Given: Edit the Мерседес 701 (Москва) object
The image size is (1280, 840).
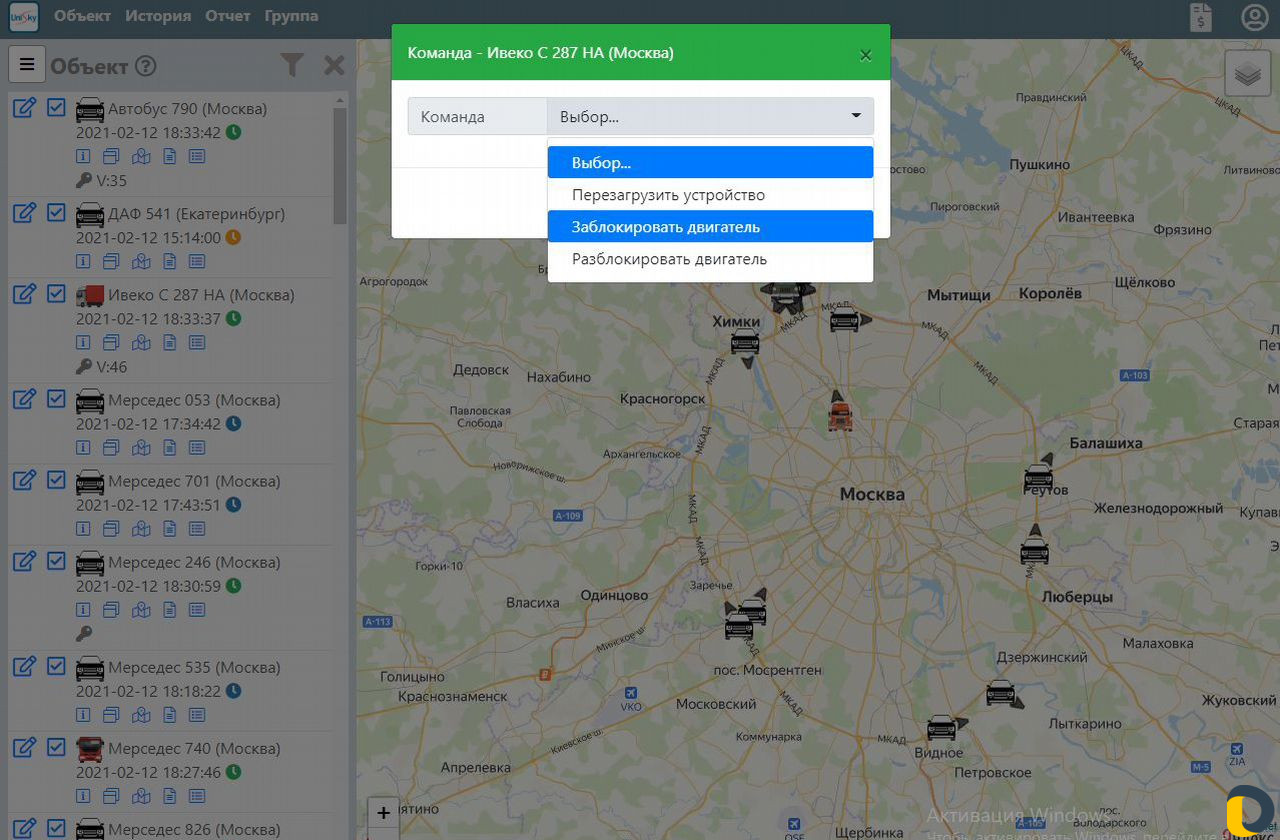Looking at the screenshot, I should click(25, 480).
